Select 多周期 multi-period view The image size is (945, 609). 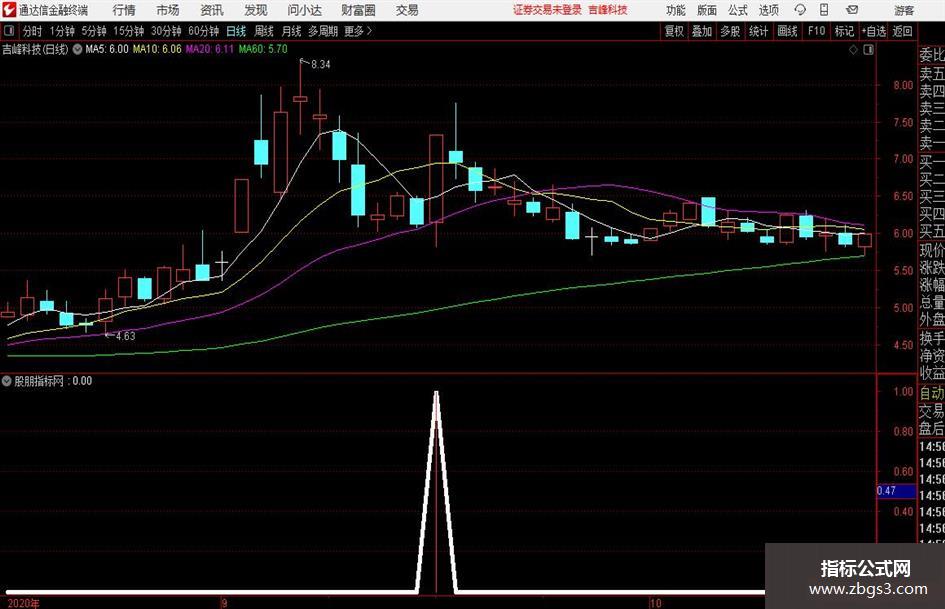(322, 31)
